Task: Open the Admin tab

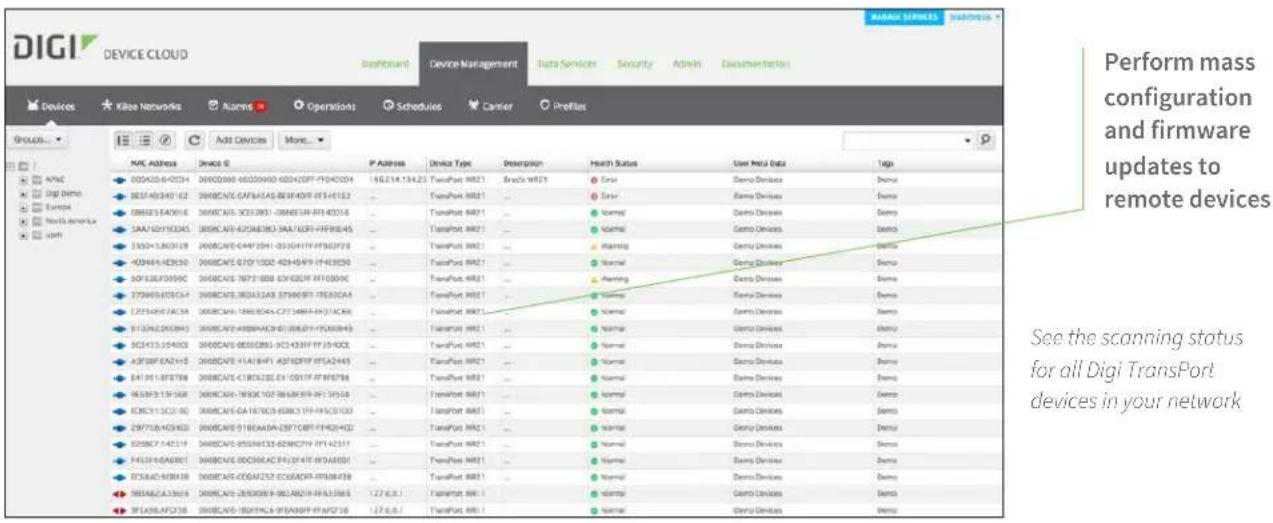Action: point(687,64)
